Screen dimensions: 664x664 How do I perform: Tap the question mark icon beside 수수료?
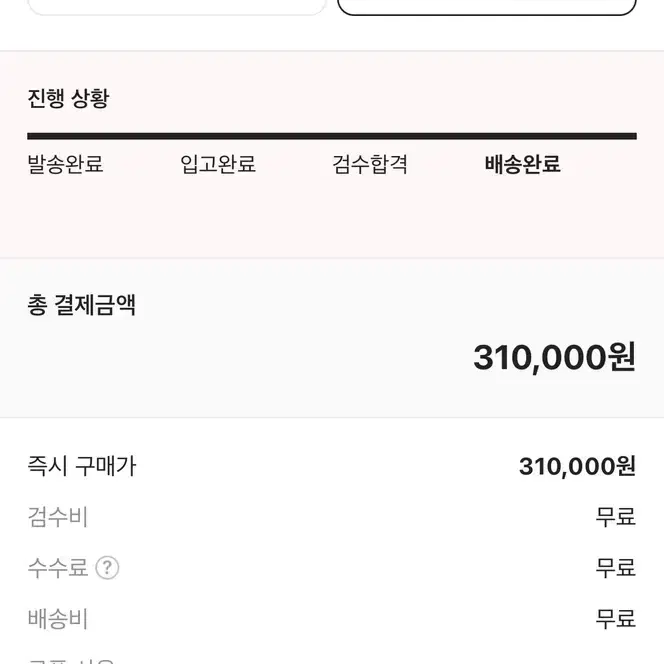tap(107, 567)
